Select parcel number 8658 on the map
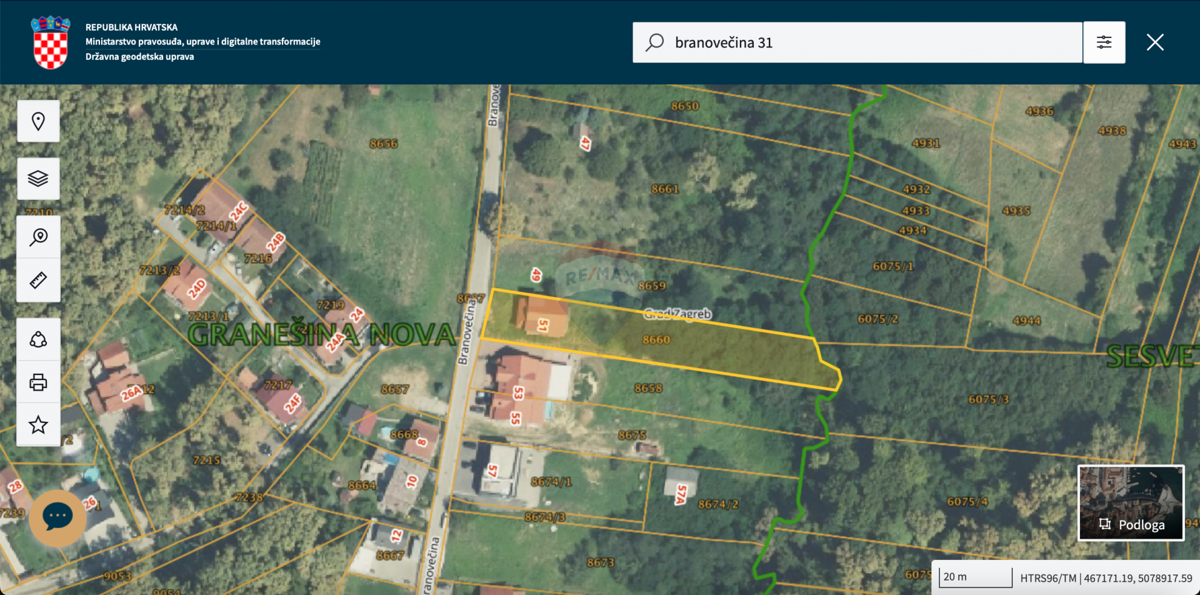The width and height of the screenshot is (1200, 595). pyautogui.click(x=648, y=390)
